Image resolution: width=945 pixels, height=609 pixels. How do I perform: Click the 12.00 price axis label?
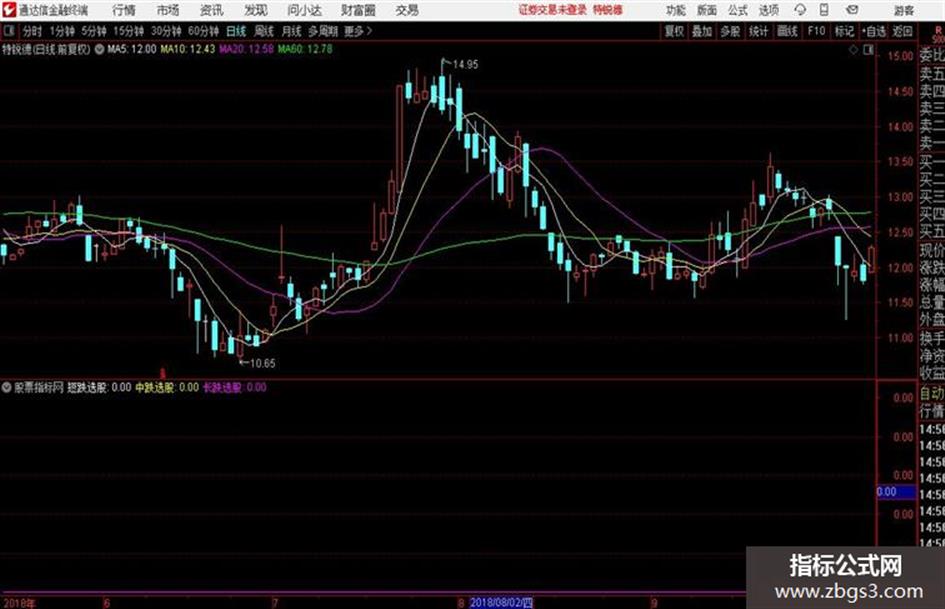click(900, 268)
